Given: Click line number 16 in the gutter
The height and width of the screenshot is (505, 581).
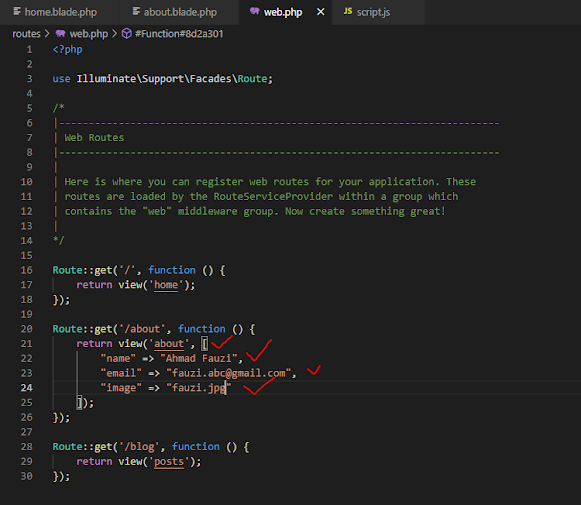Looking at the screenshot, I should pos(27,270).
